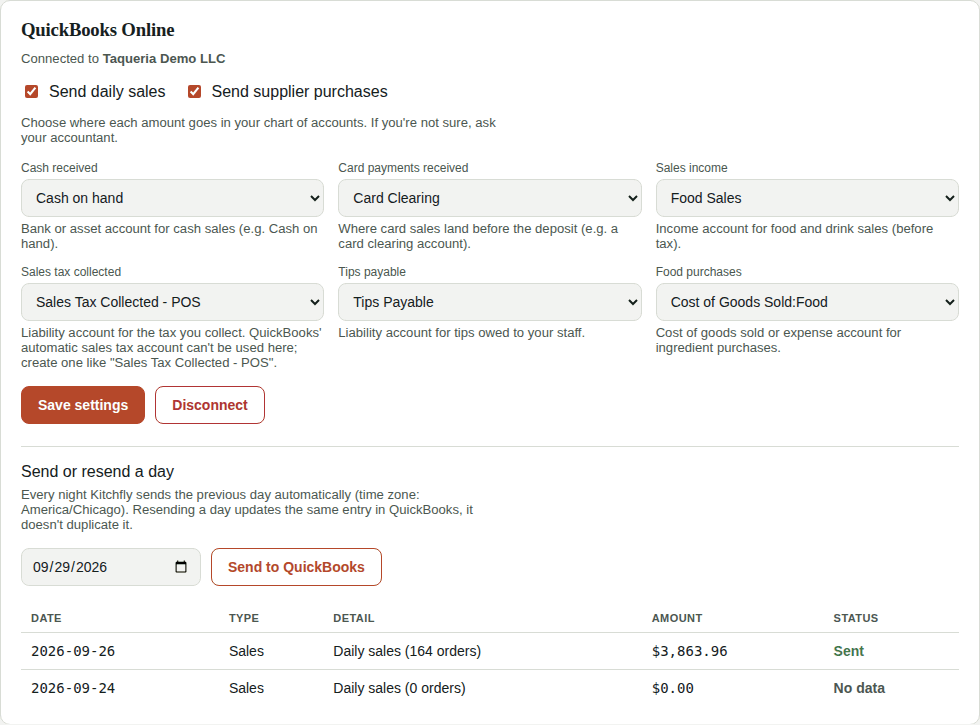Image resolution: width=980 pixels, height=725 pixels.
Task: Click the TYPE column header
Action: pos(244,618)
